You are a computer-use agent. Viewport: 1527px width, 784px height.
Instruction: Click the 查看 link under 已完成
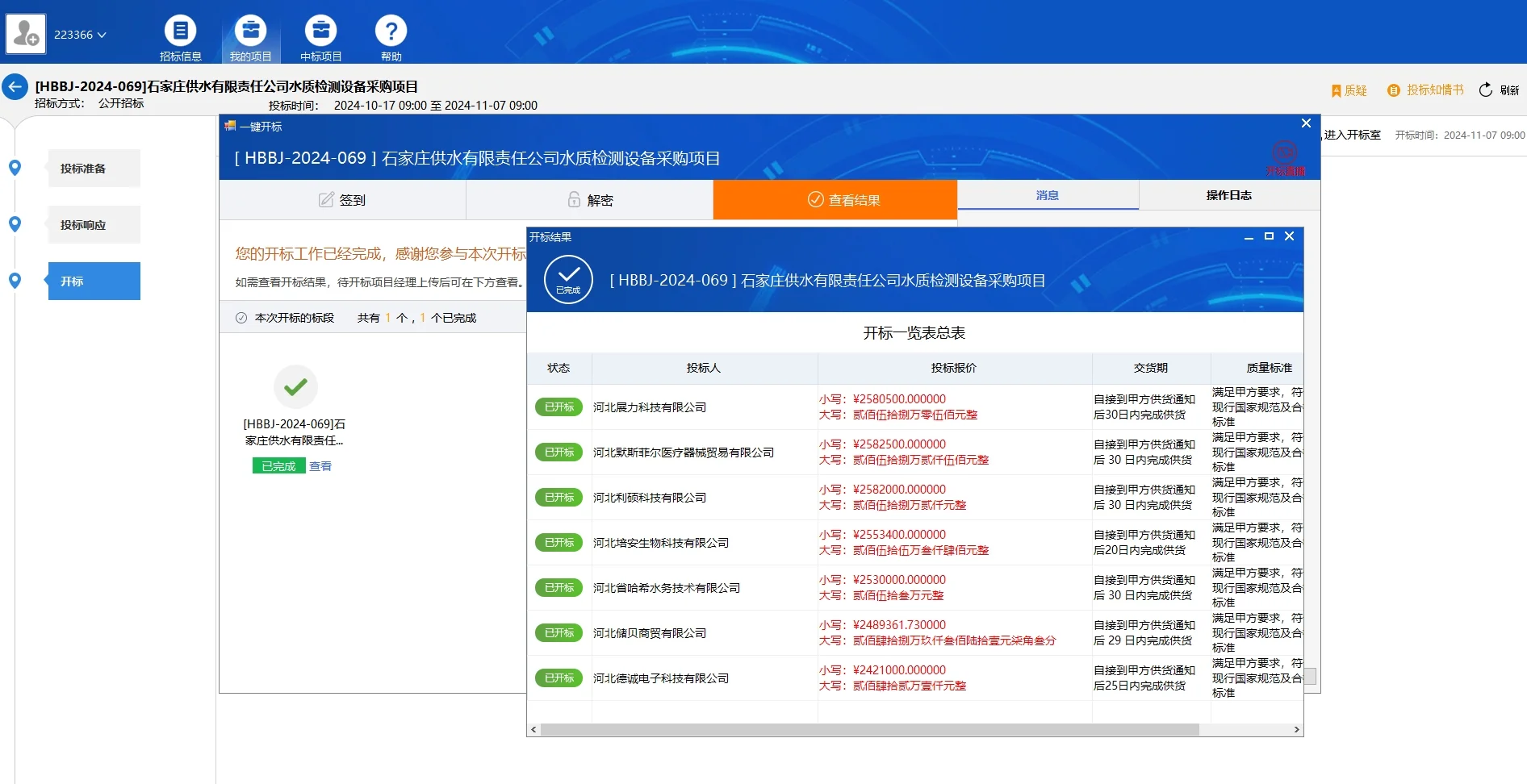coord(320,465)
